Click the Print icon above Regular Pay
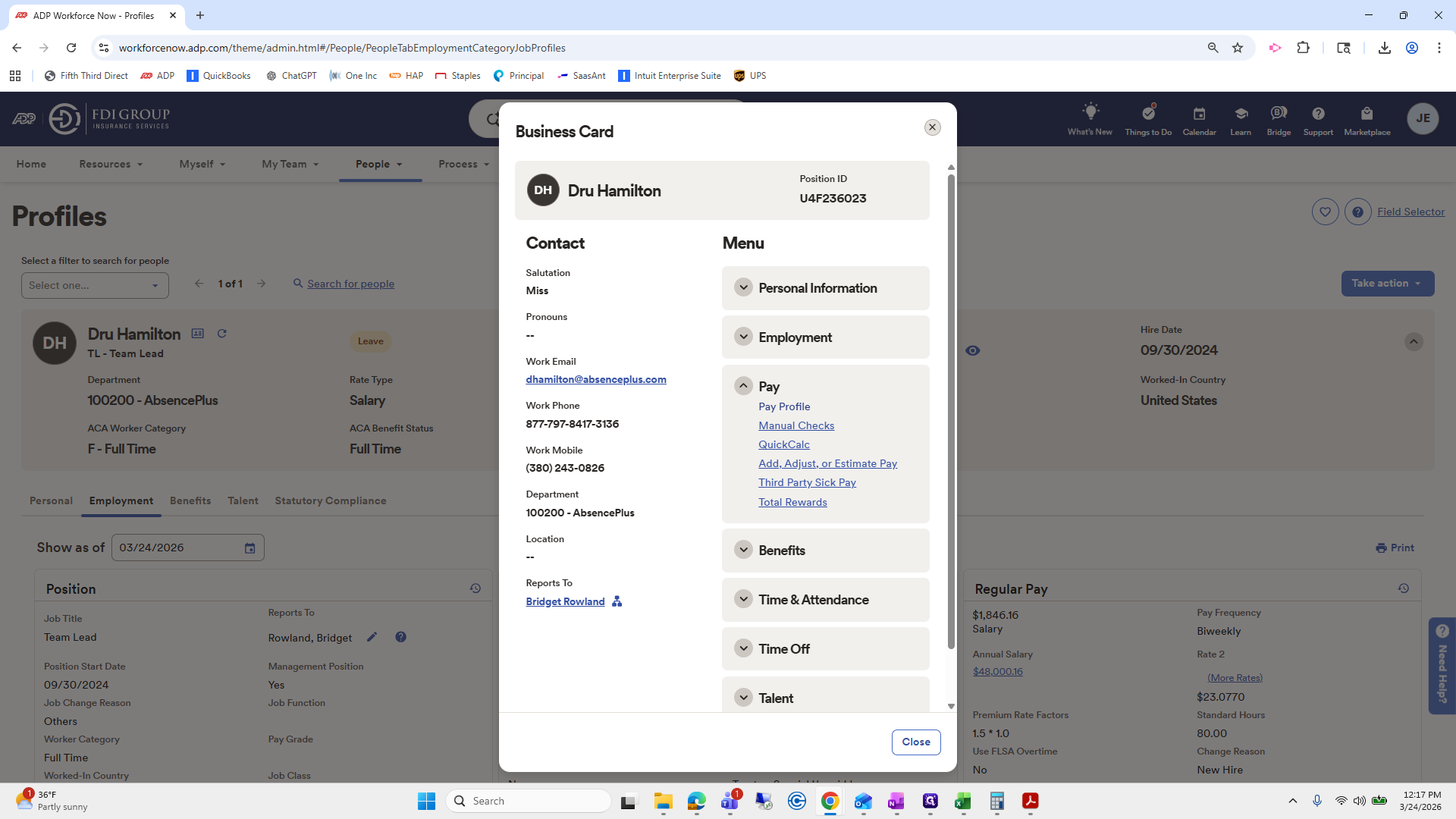The height and width of the screenshot is (819, 1456). click(x=1394, y=547)
